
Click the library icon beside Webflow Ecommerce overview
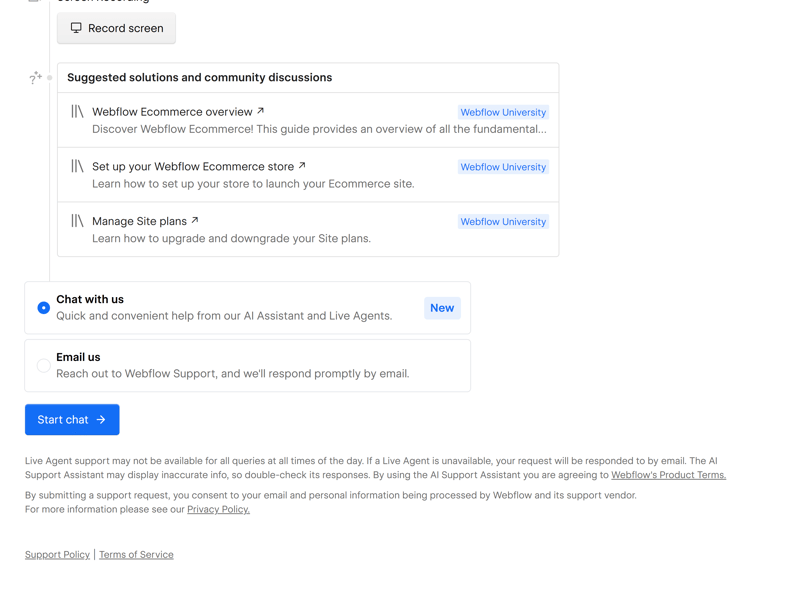pyautogui.click(x=77, y=112)
